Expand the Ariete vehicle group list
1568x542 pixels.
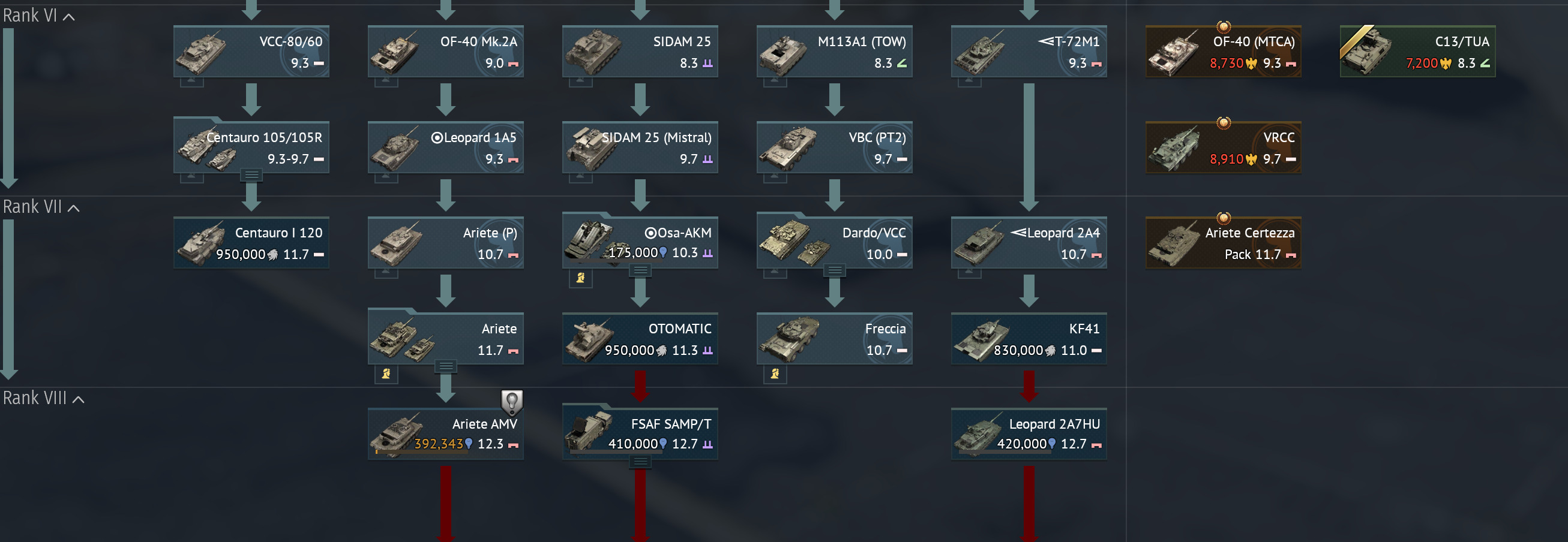[446, 366]
